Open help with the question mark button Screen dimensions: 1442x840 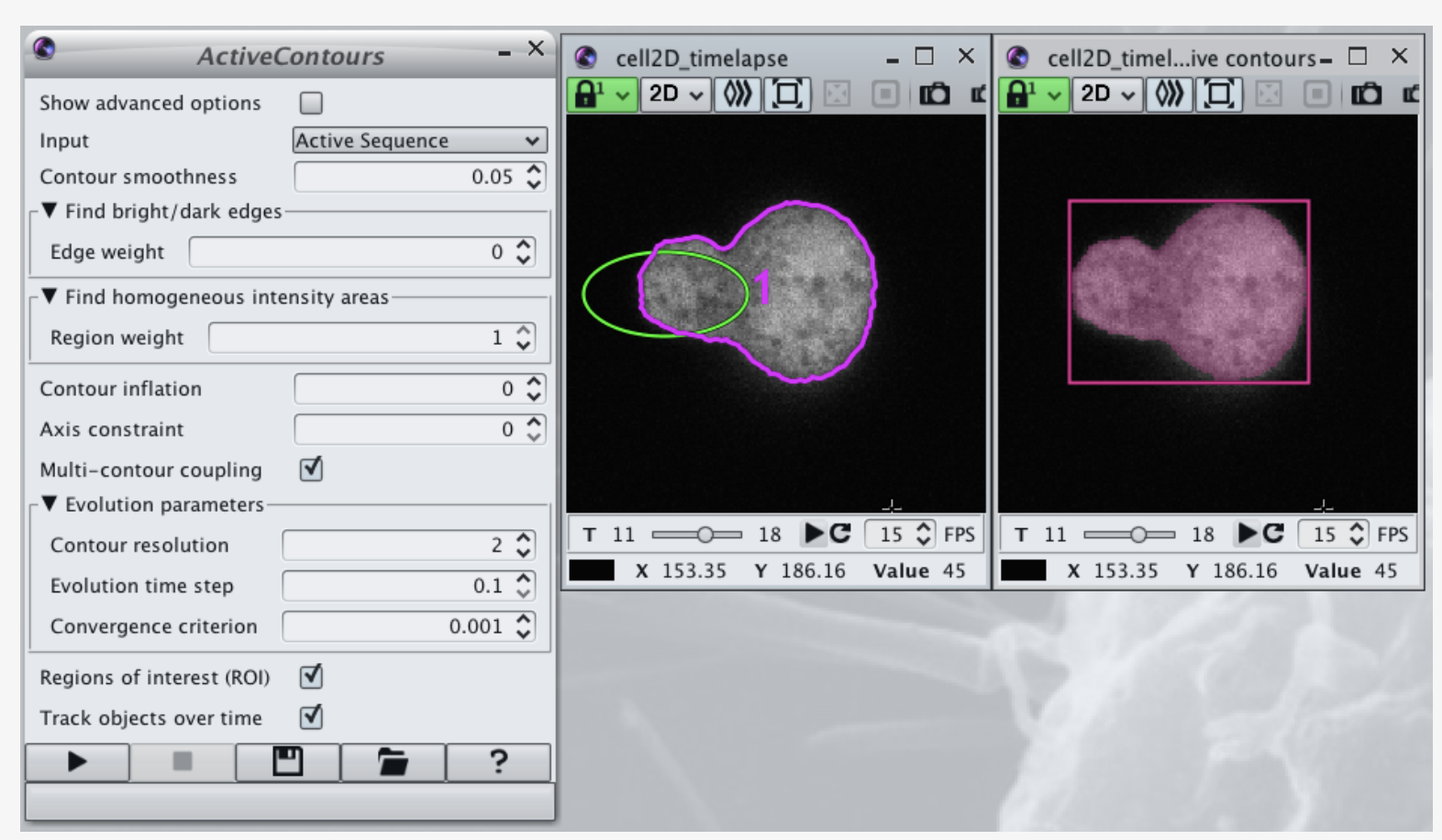click(x=498, y=762)
